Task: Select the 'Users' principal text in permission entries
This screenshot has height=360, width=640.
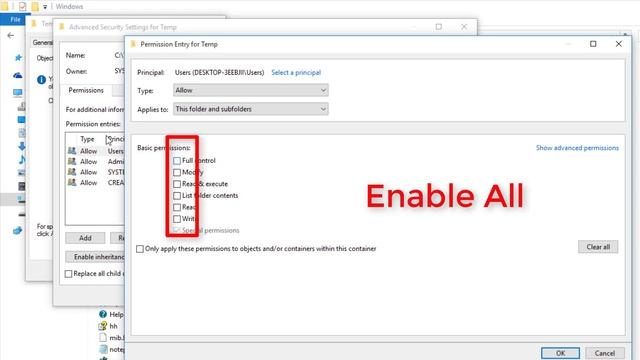Action: [x=116, y=151]
